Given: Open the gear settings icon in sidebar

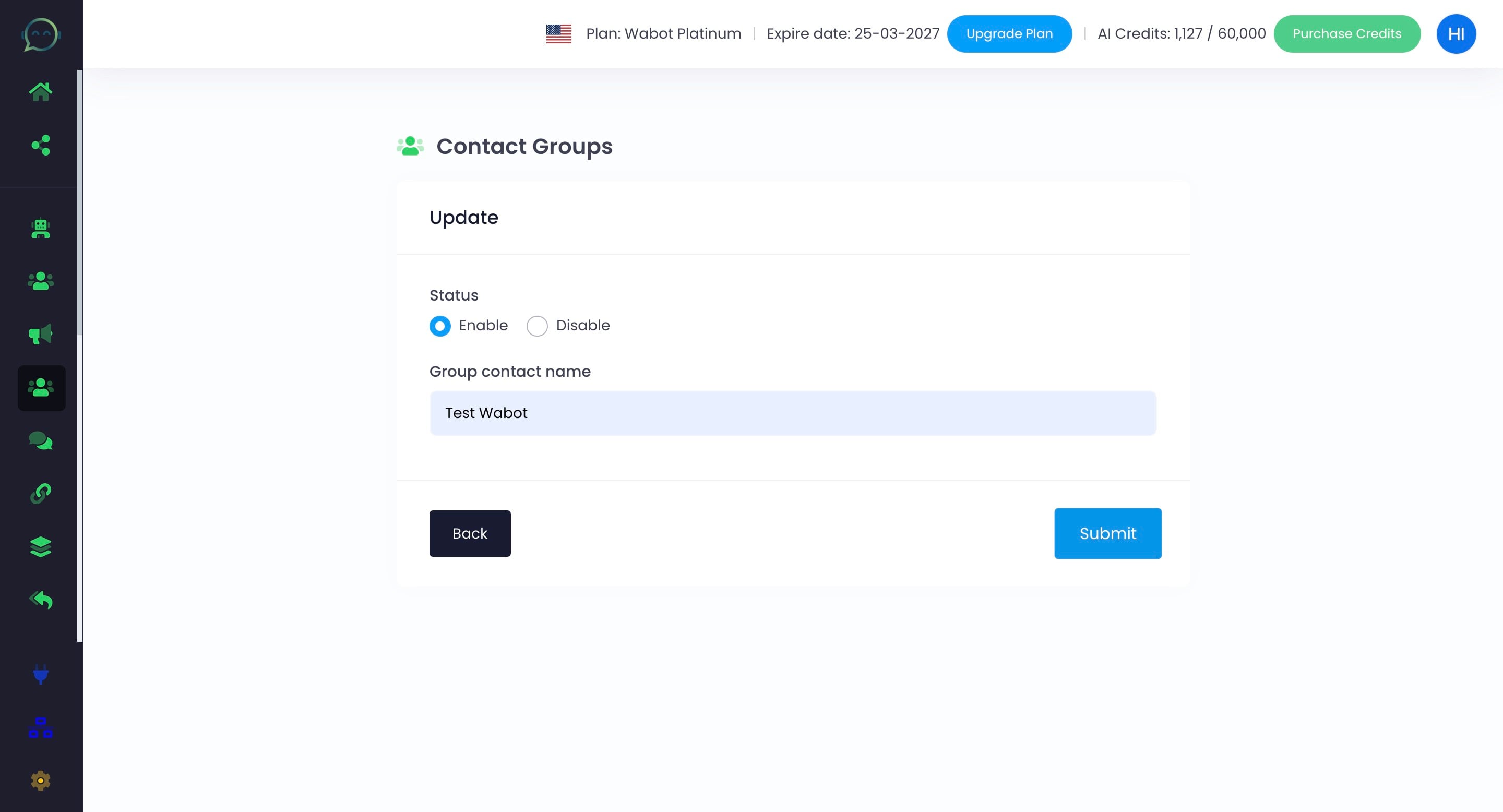Looking at the screenshot, I should (x=40, y=781).
